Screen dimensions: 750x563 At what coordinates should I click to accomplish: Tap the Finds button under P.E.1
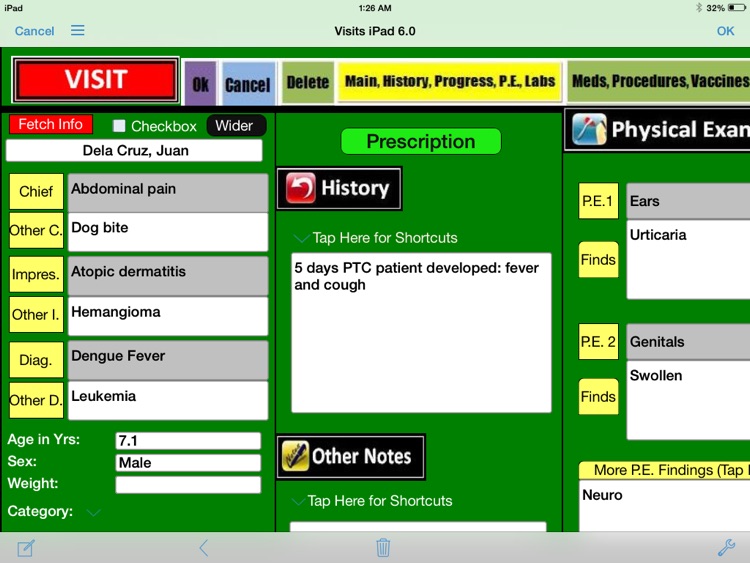click(598, 260)
